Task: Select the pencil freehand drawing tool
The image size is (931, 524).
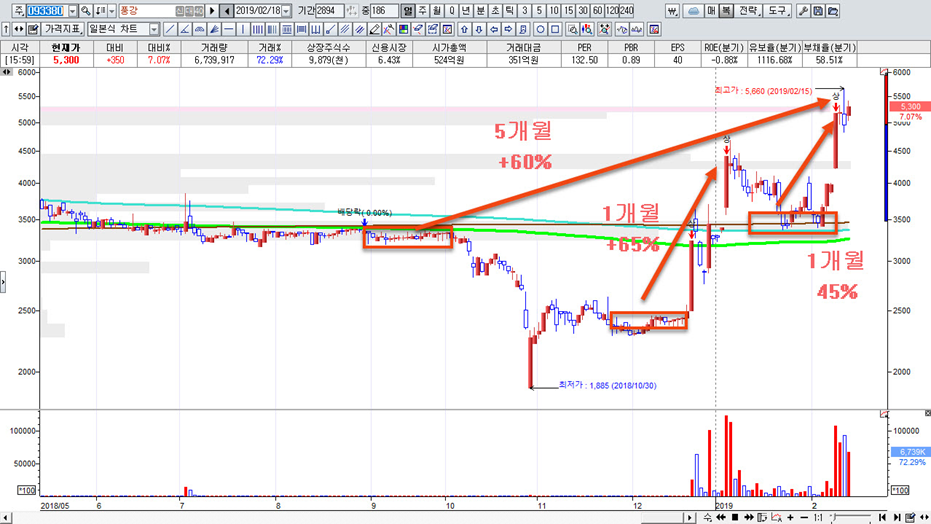Action: (374, 28)
